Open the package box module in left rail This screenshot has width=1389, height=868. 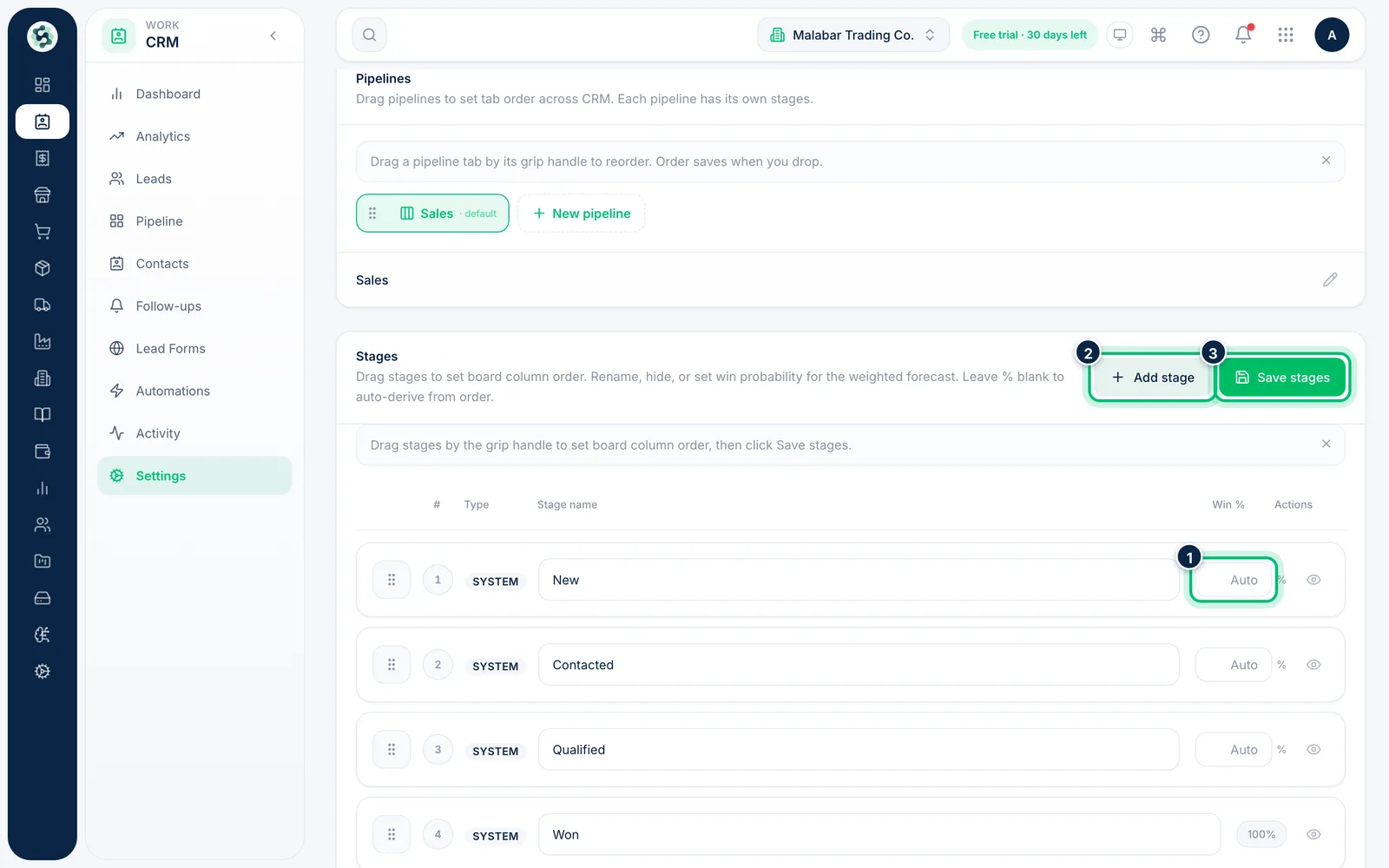click(x=43, y=268)
